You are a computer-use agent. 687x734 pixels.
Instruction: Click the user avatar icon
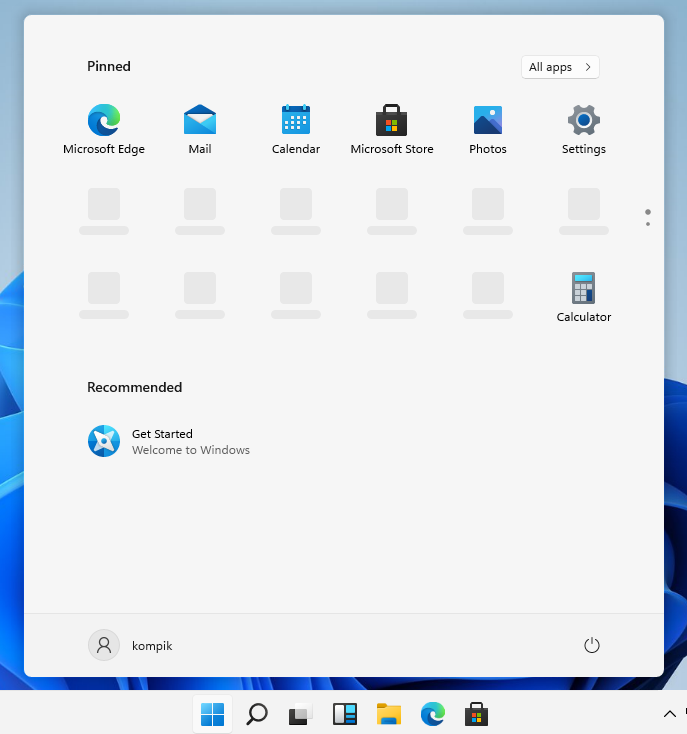(104, 645)
